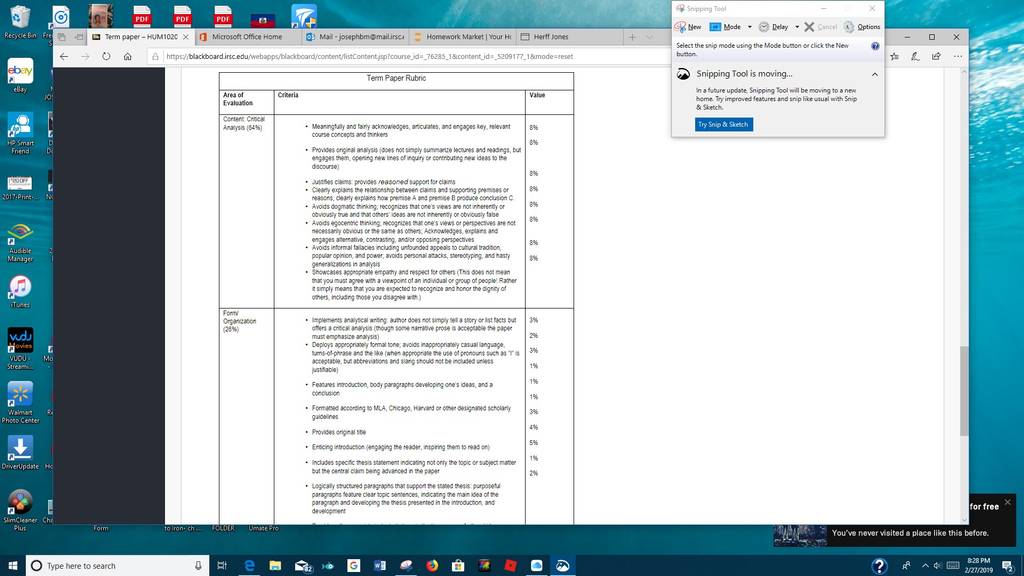Go to the browser home page

(x=127, y=56)
